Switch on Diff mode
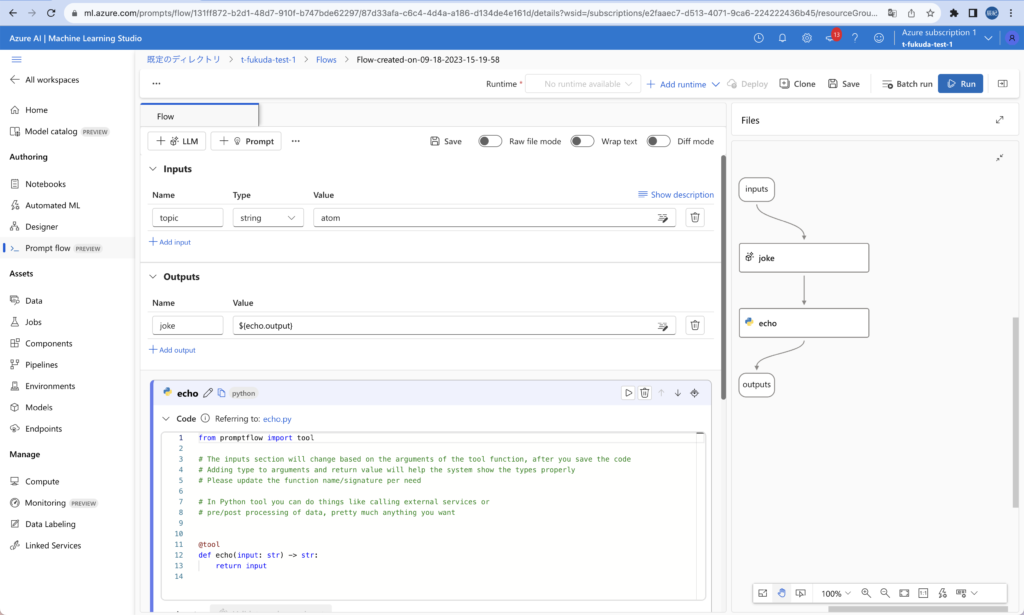Image resolution: width=1024 pixels, height=615 pixels. point(658,141)
